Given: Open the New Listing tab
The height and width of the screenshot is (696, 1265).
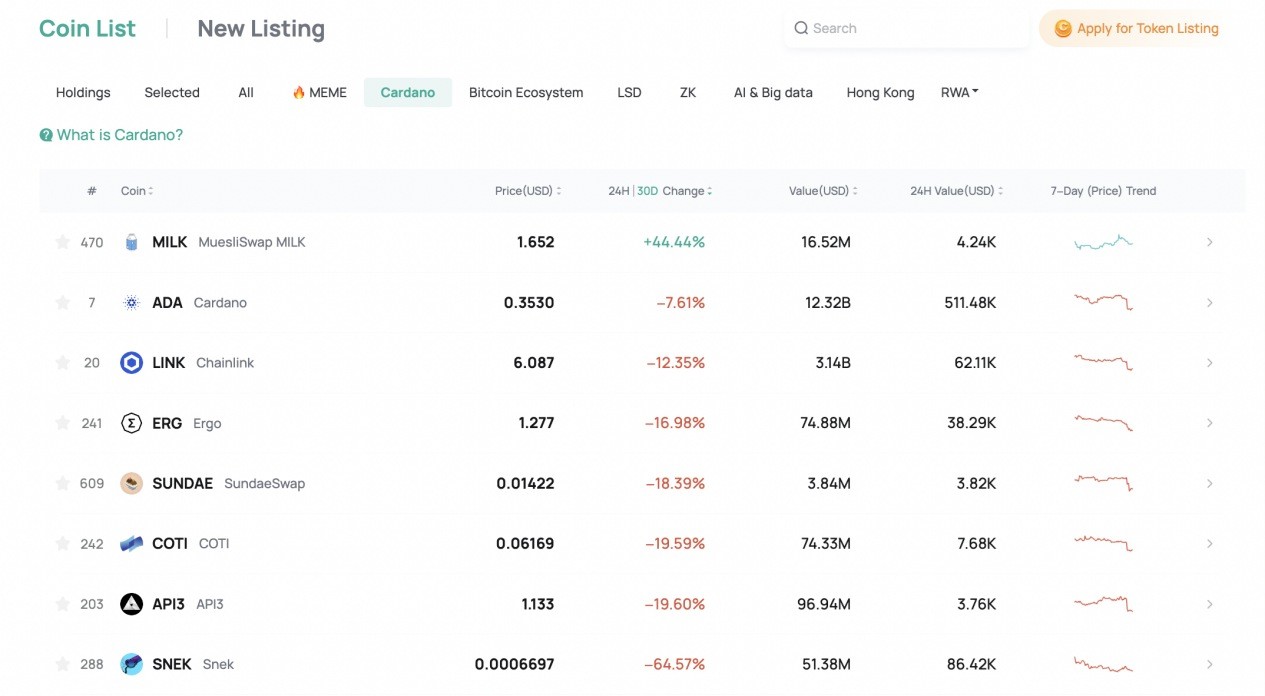Looking at the screenshot, I should 261,29.
